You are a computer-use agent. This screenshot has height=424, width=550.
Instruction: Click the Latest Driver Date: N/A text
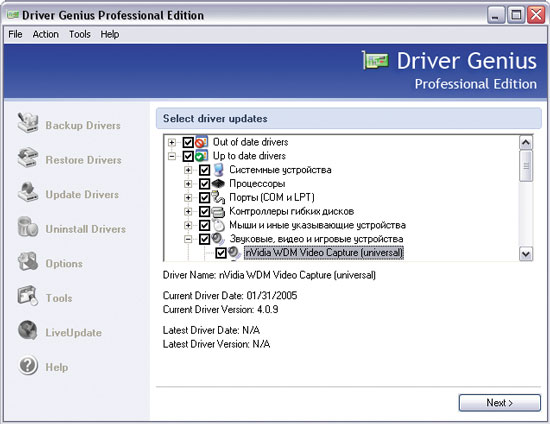pos(211,330)
